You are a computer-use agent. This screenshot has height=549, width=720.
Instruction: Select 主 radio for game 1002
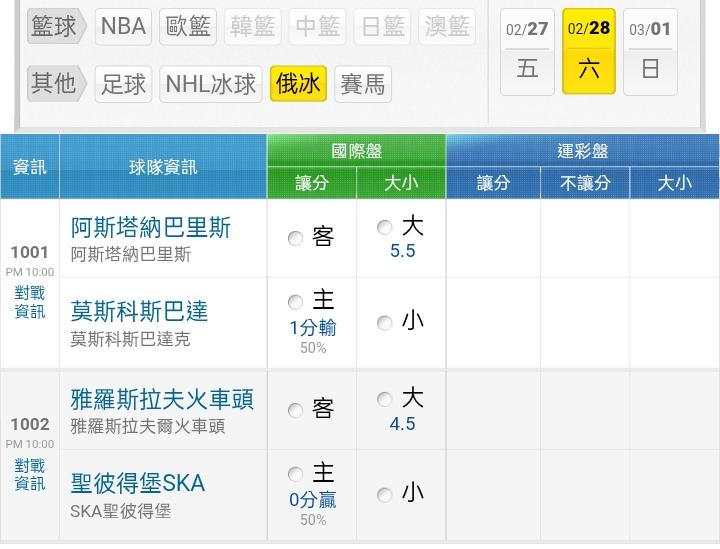(x=295, y=474)
